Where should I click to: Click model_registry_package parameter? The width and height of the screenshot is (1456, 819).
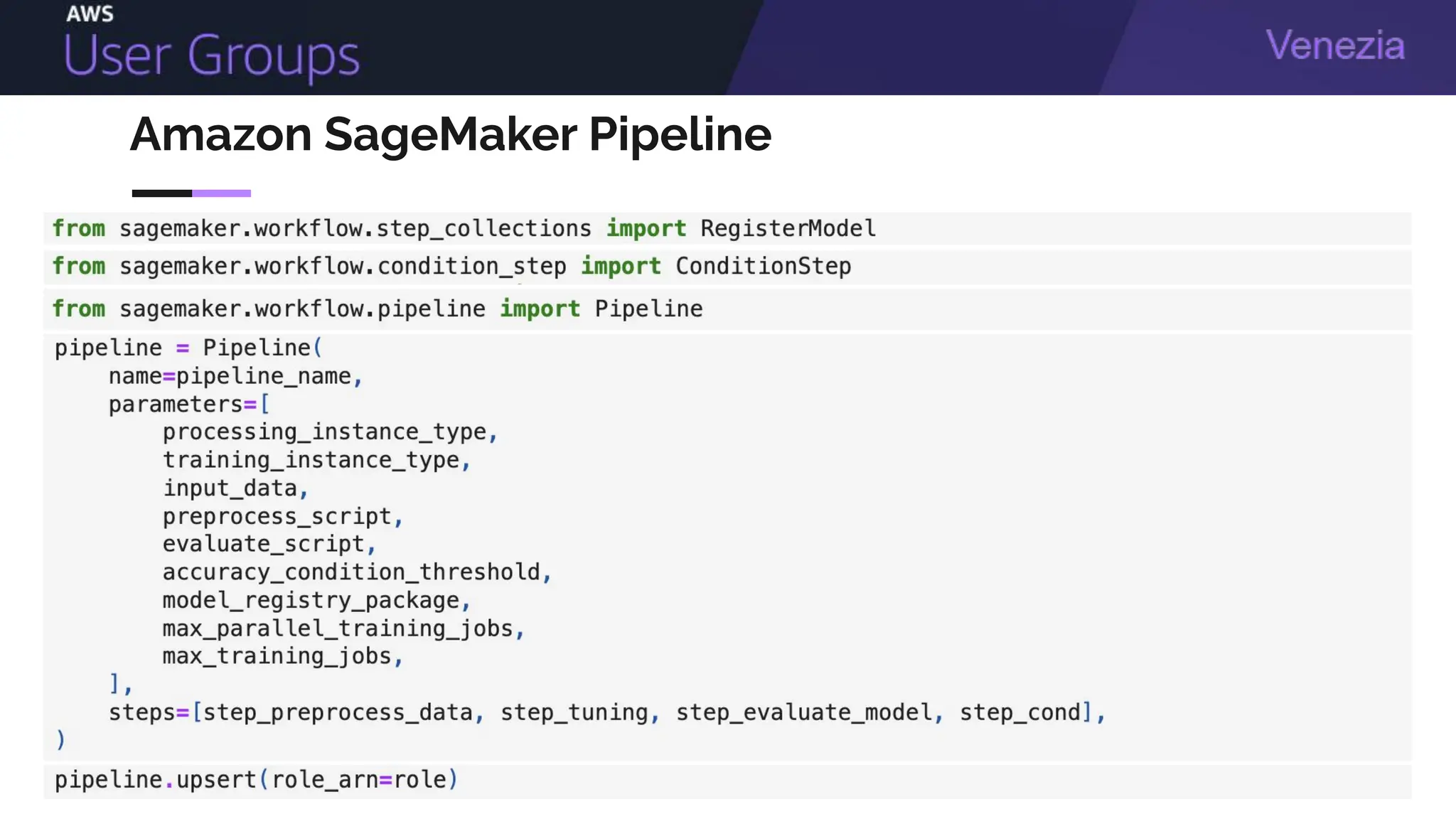click(x=311, y=601)
